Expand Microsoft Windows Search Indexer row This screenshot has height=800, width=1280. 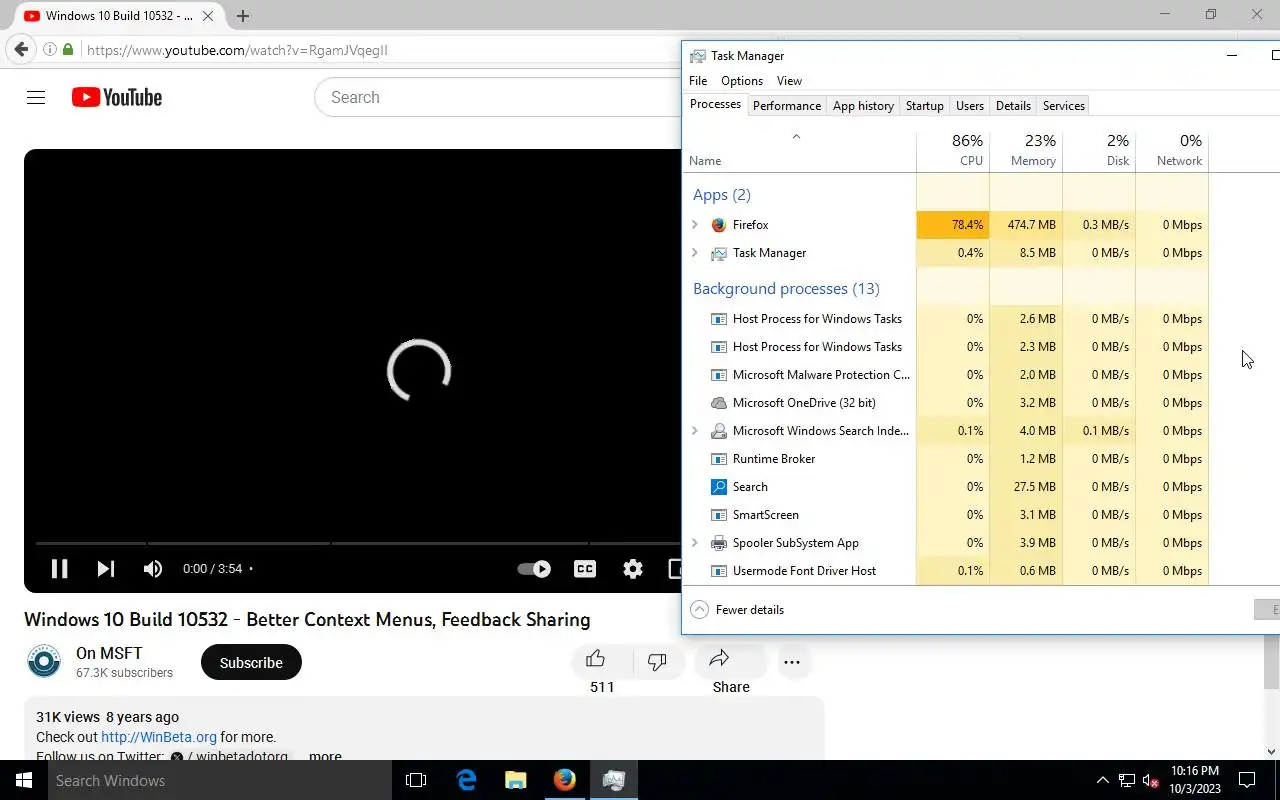pyautogui.click(x=695, y=431)
